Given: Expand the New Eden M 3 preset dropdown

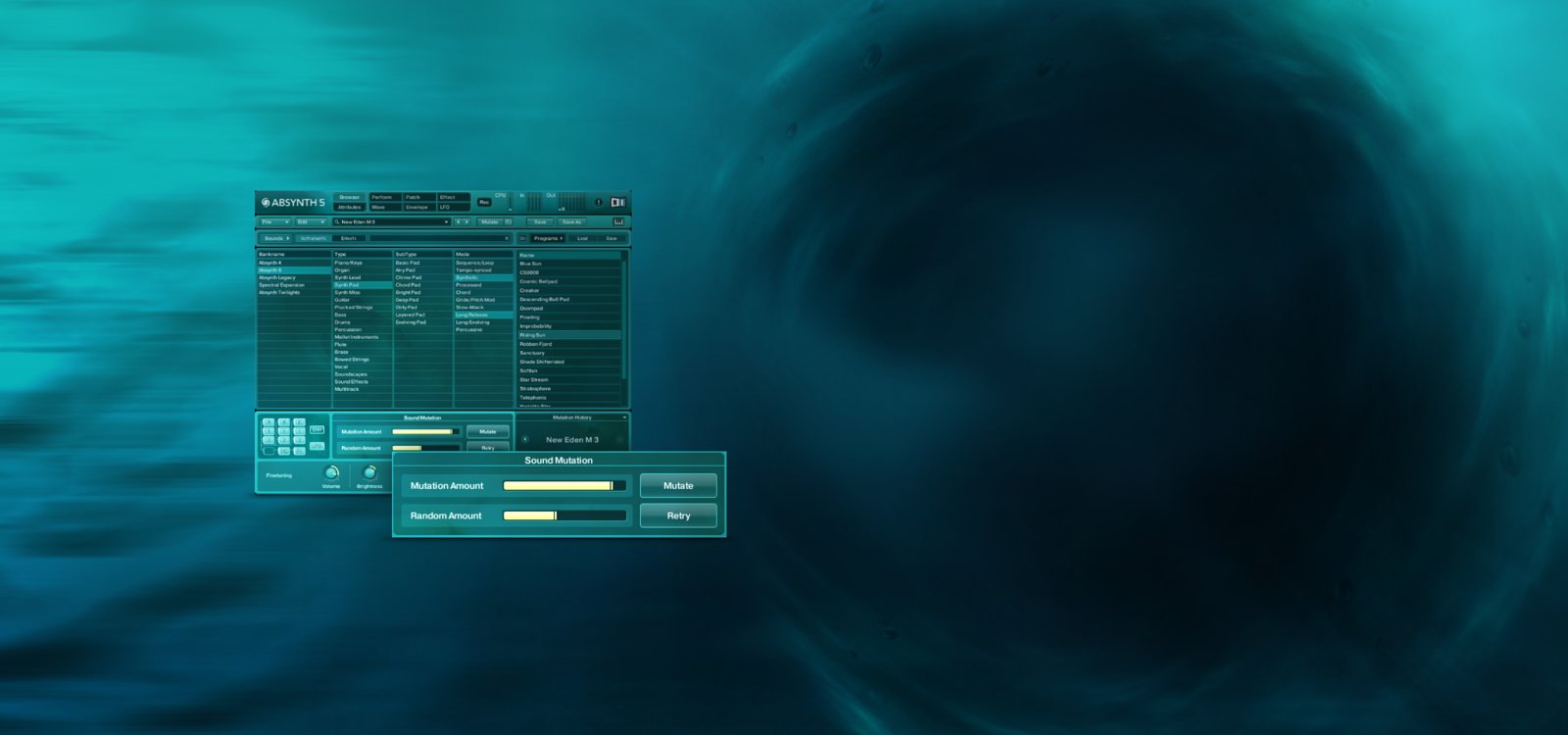Looking at the screenshot, I should [446, 221].
